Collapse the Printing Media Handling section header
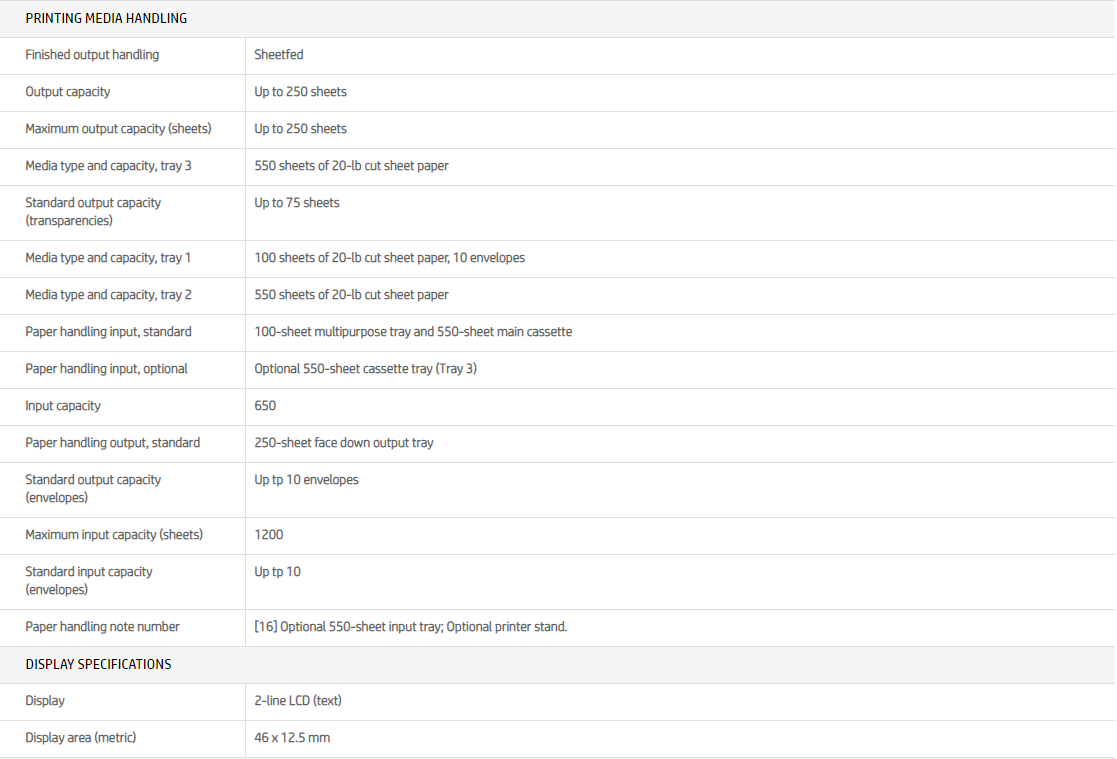This screenshot has width=1117, height=759. pyautogui.click(x=106, y=19)
